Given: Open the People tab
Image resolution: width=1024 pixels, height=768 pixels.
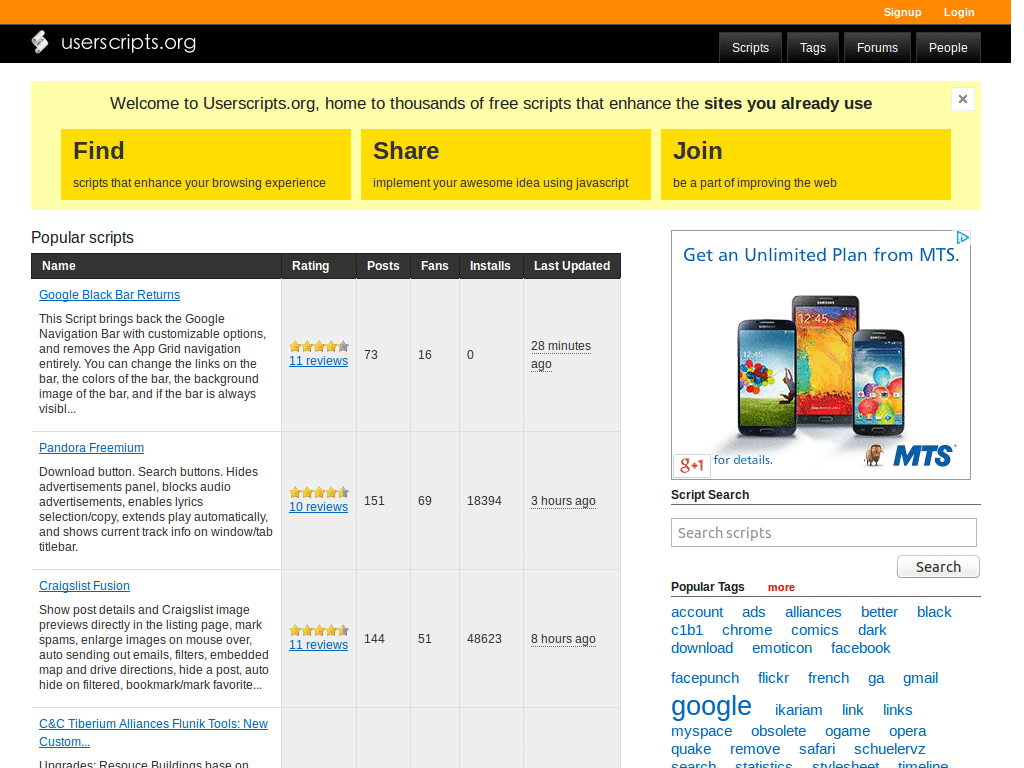Looking at the screenshot, I should coord(947,47).
